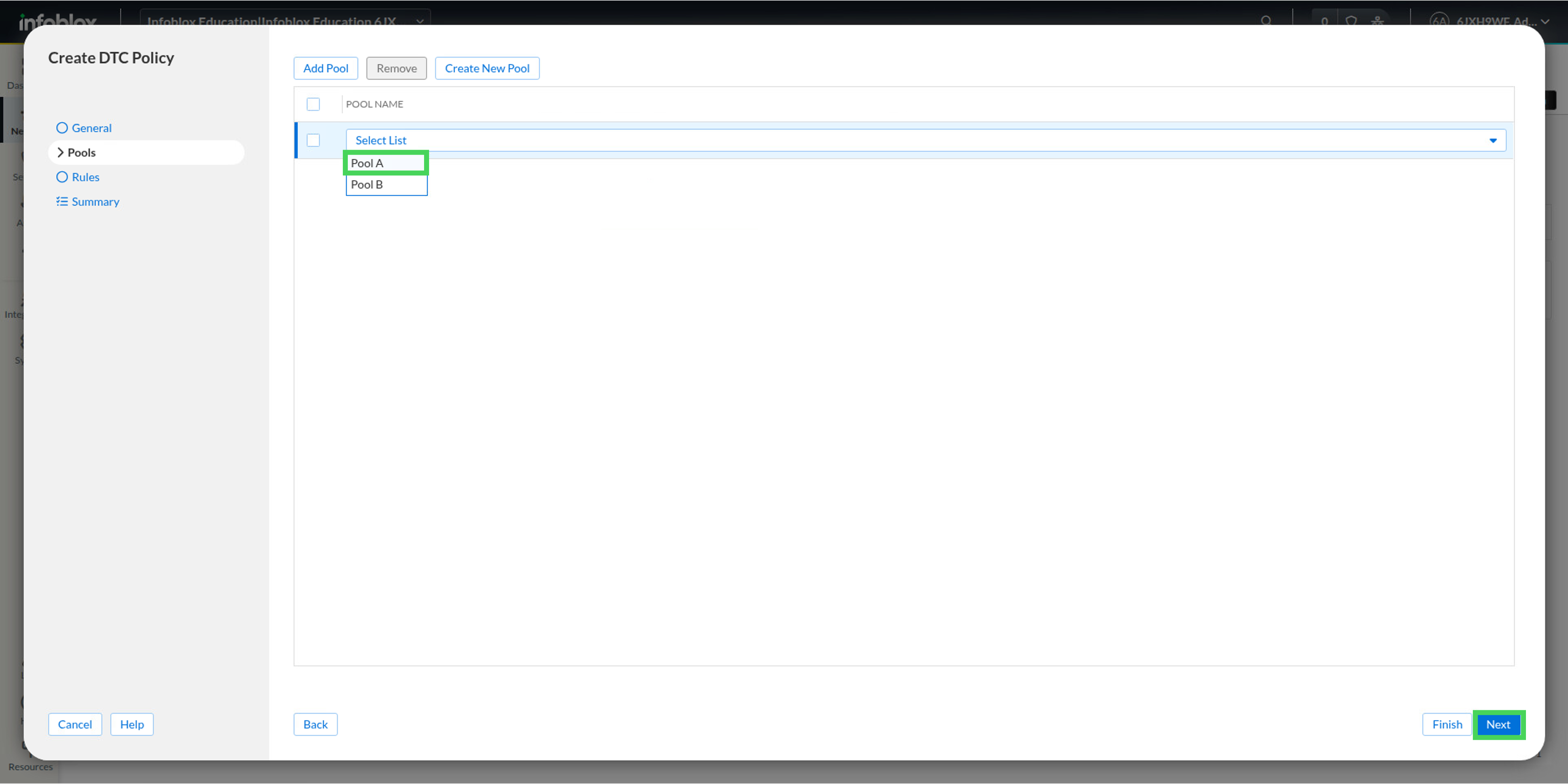Click the Rules step circle icon
The height and width of the screenshot is (784, 1568).
click(x=62, y=177)
